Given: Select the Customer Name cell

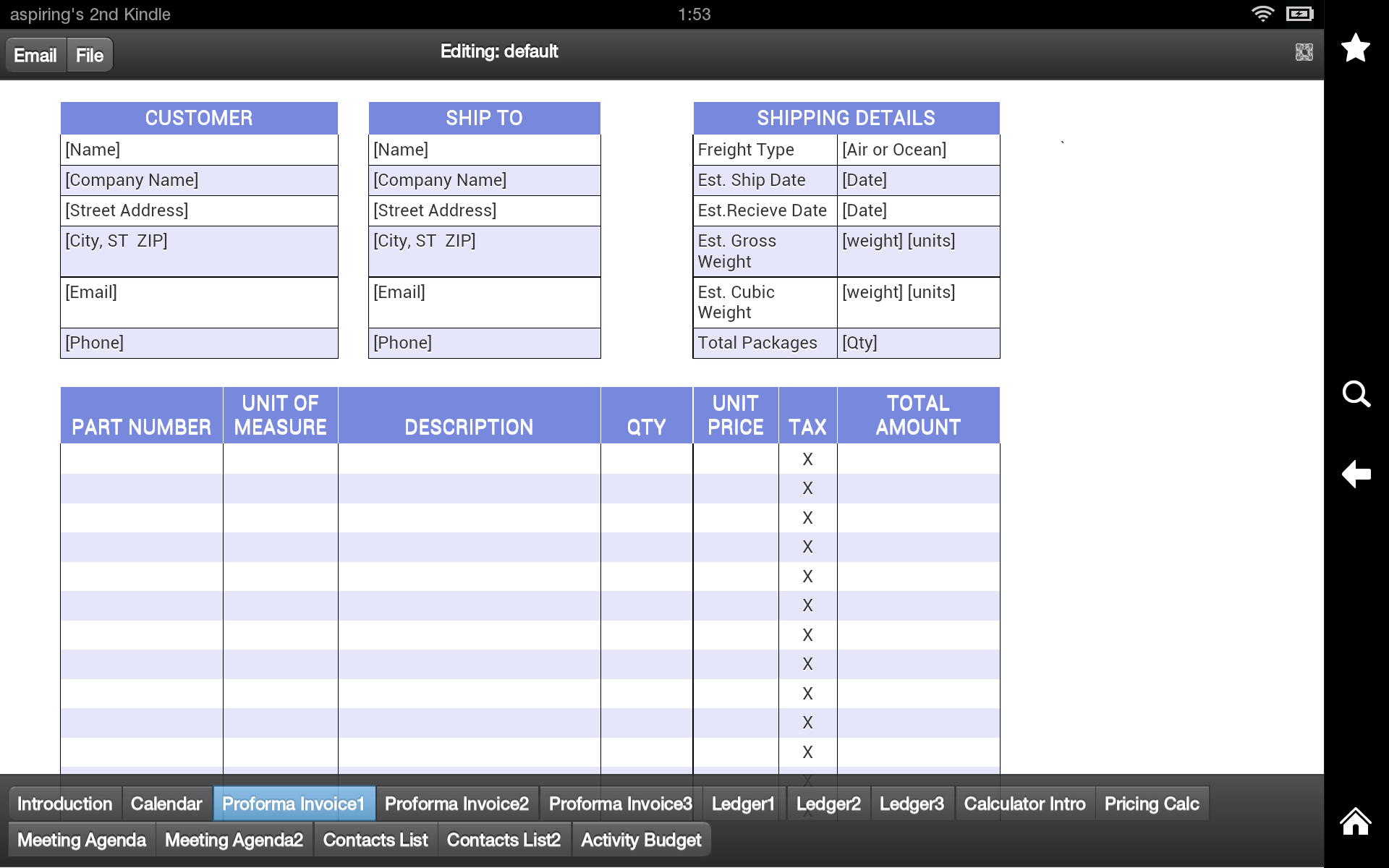Looking at the screenshot, I should tap(199, 150).
